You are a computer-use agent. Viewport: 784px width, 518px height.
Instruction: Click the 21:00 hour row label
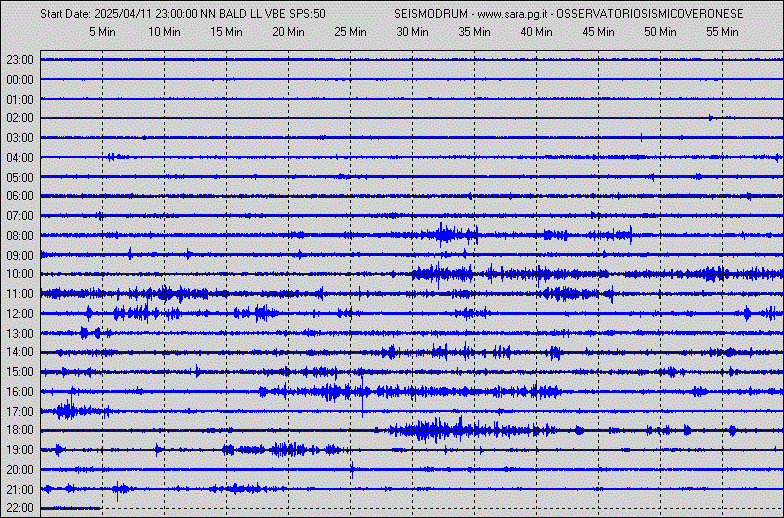[x=20, y=490]
